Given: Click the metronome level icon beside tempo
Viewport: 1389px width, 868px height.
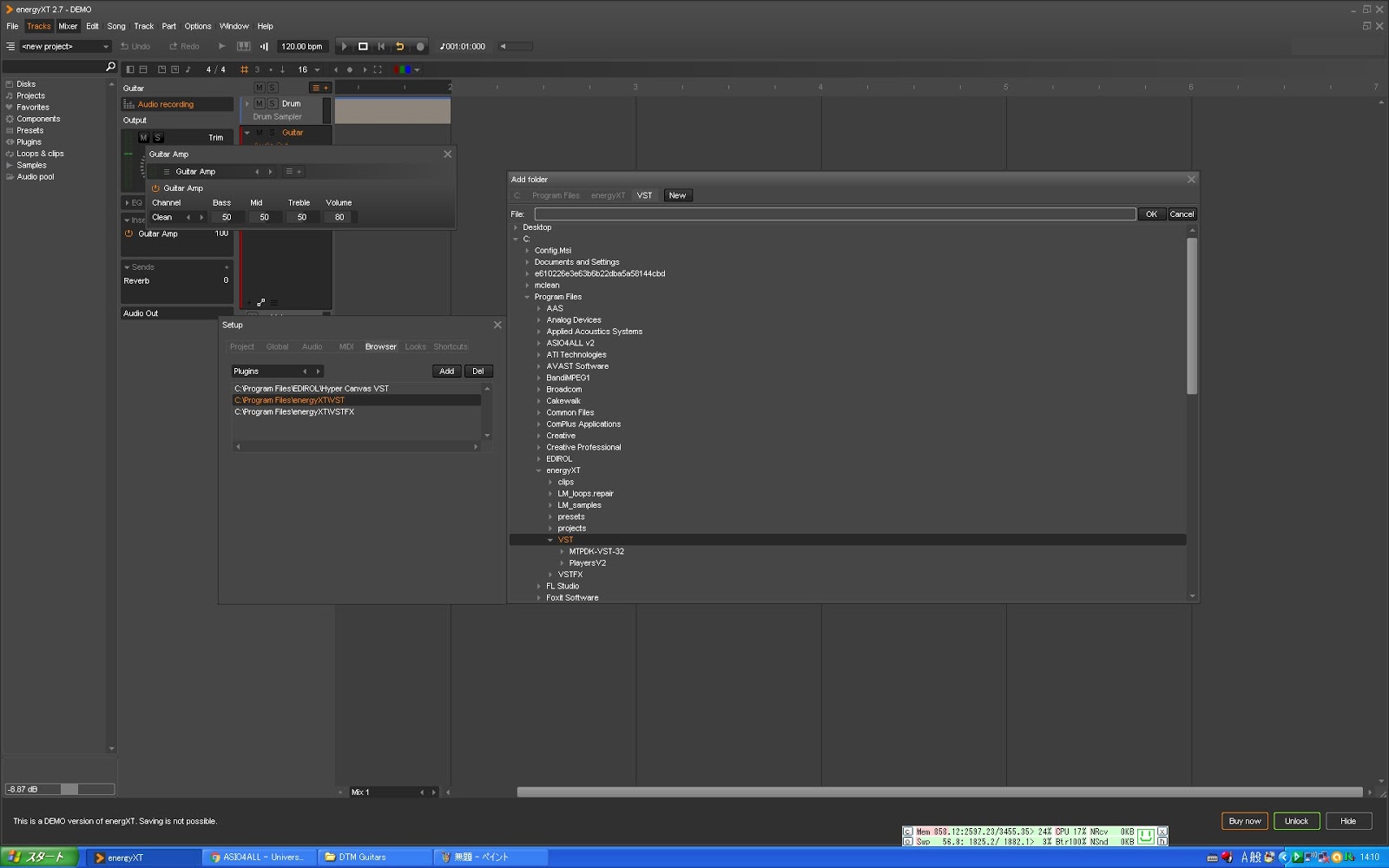Looking at the screenshot, I should point(264,47).
